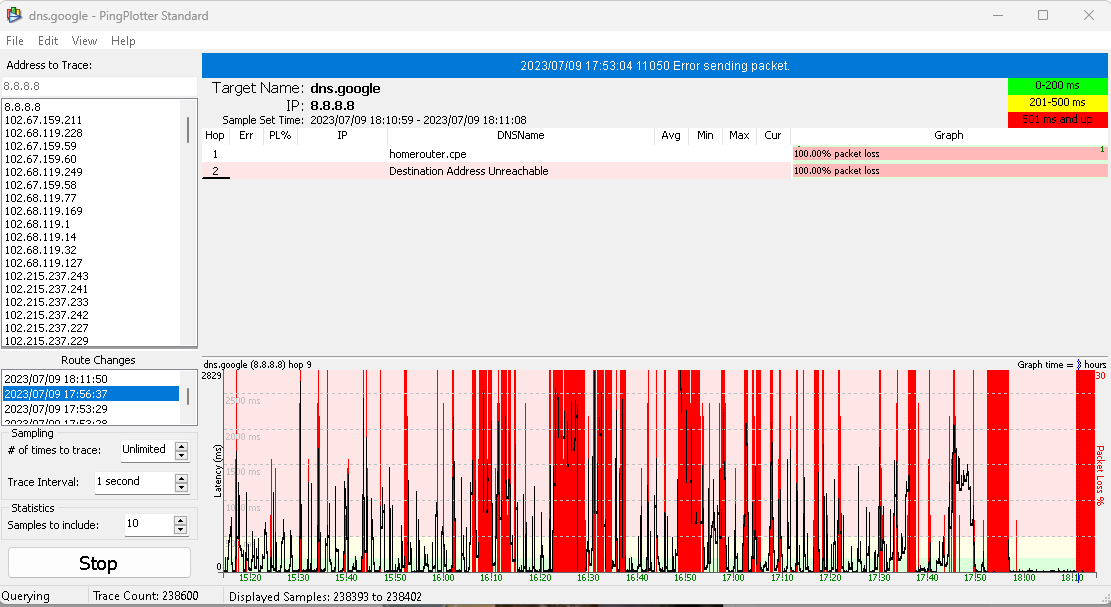Click the Hop column header
Viewport: 1111px width, 607px height.
(215, 135)
